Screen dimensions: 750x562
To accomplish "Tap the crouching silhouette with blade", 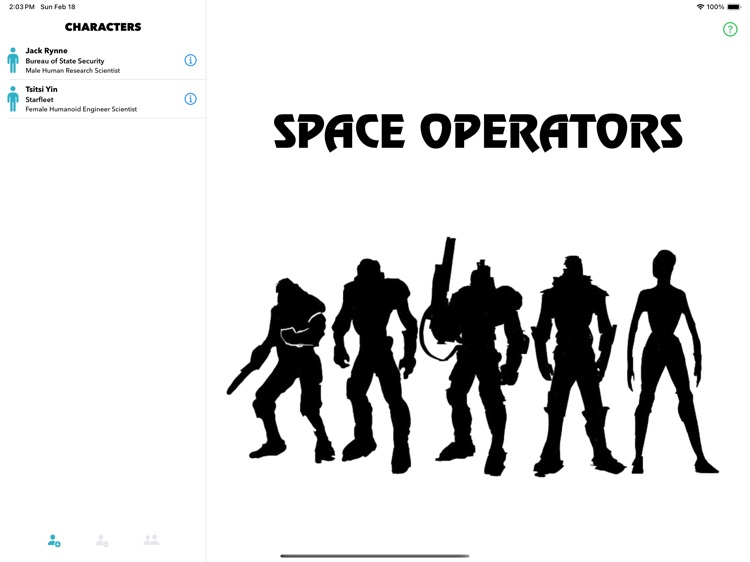I will pos(281,369).
